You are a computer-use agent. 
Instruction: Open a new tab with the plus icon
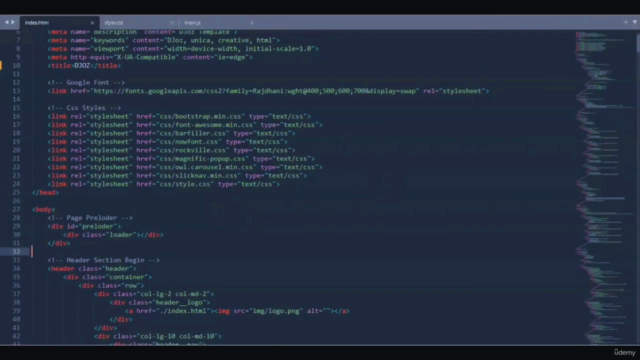[626, 22]
